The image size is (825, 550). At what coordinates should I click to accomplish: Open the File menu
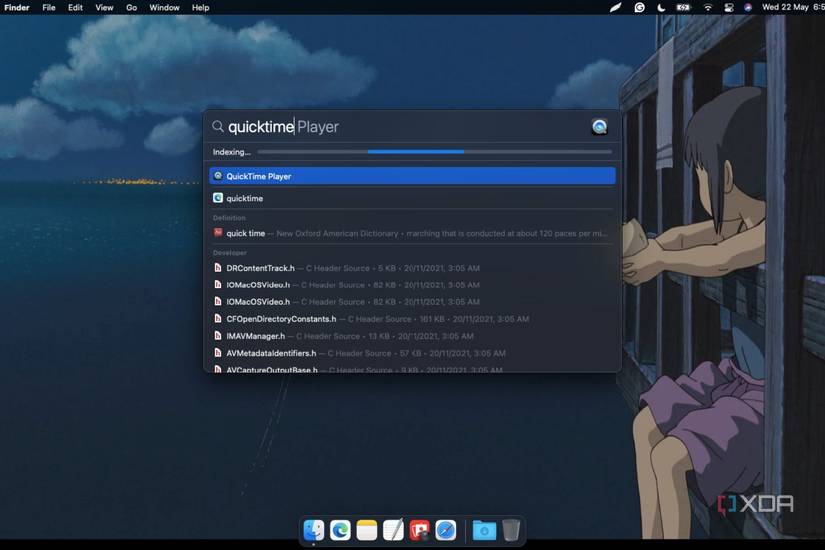point(49,7)
